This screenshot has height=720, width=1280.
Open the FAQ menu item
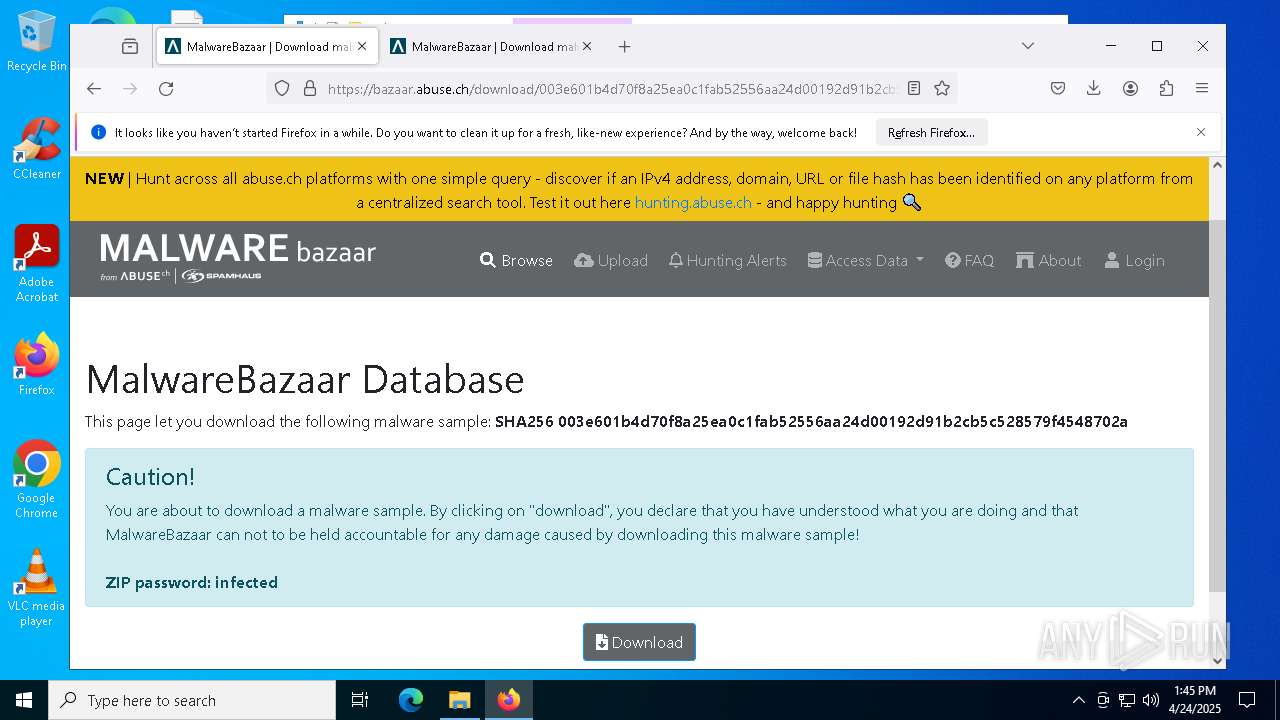click(x=970, y=260)
